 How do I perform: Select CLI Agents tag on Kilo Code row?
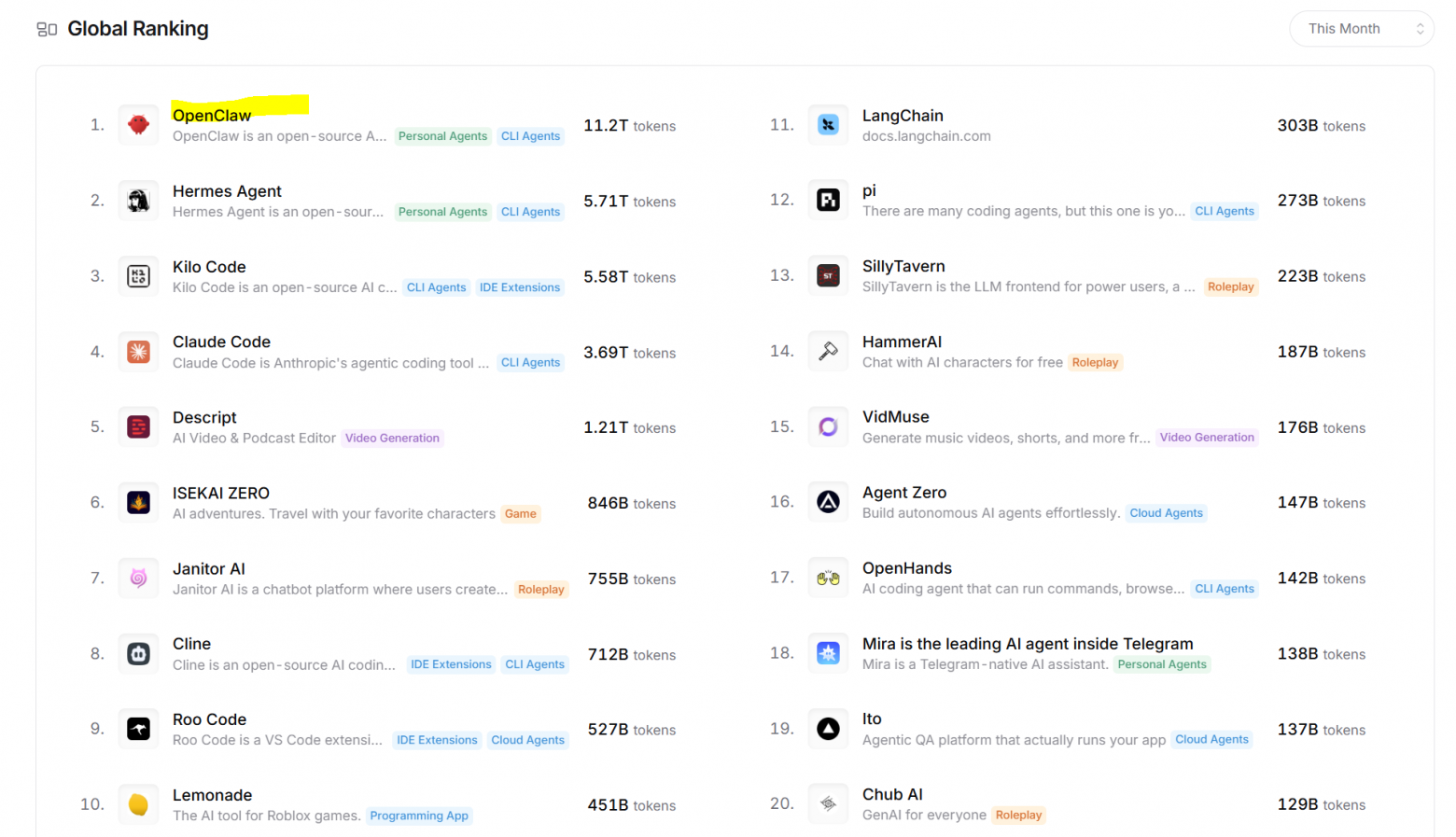click(x=436, y=287)
